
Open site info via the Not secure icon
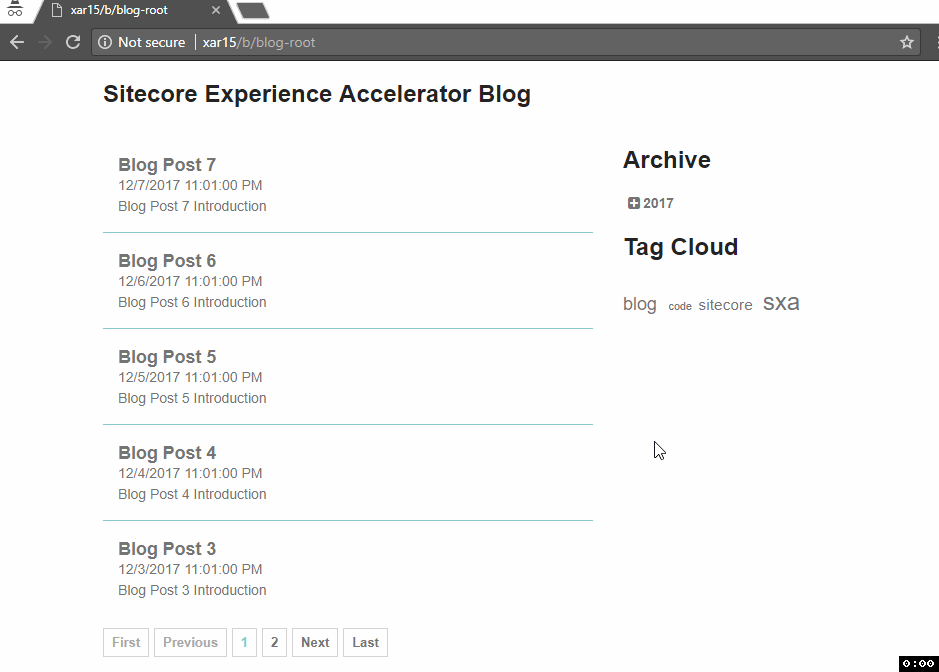105,42
